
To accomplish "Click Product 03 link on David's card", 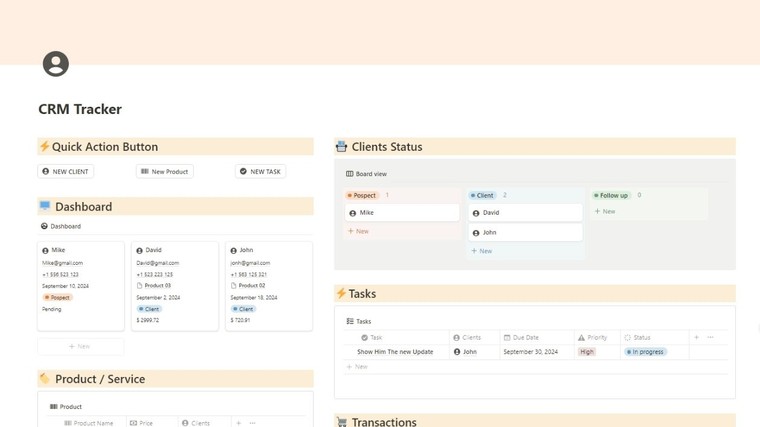I will [x=154, y=285].
